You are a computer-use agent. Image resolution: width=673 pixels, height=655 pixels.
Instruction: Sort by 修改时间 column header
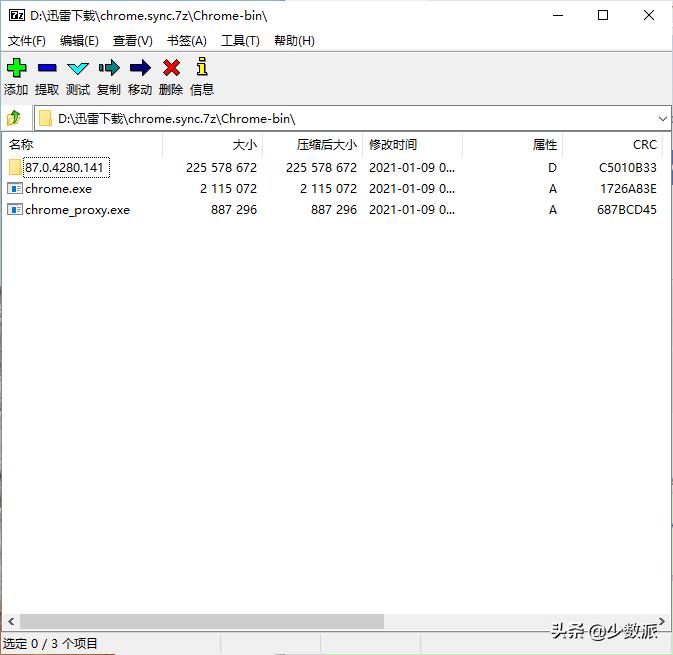tap(412, 145)
